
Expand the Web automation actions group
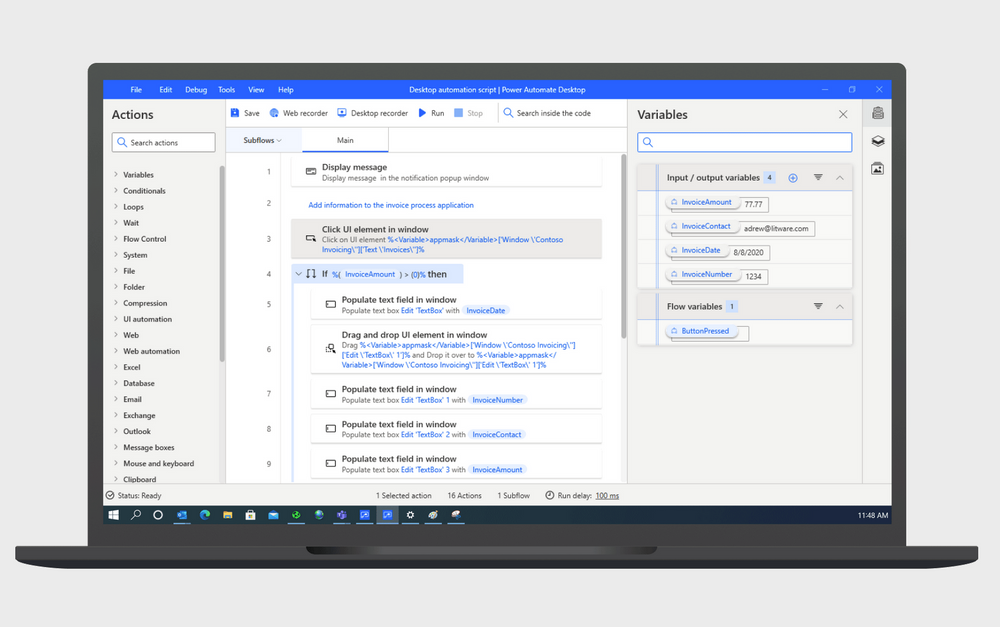click(116, 351)
